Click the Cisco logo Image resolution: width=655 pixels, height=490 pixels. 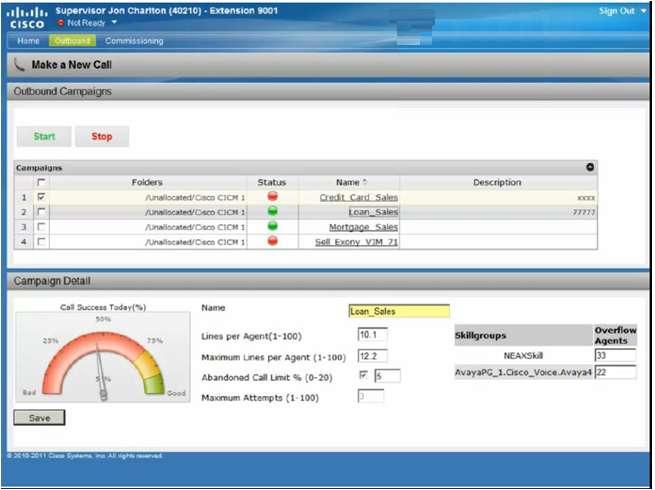27,18
